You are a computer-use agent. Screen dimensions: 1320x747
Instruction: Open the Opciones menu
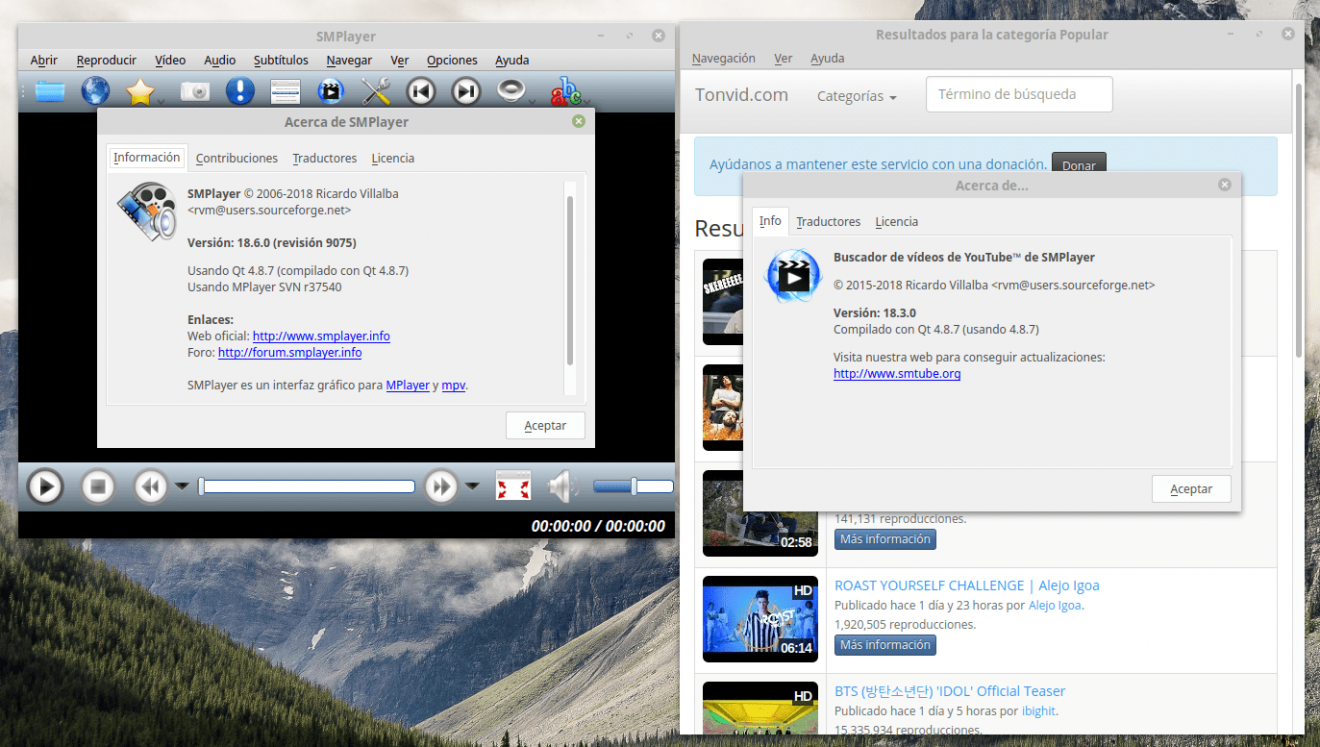[x=452, y=60]
